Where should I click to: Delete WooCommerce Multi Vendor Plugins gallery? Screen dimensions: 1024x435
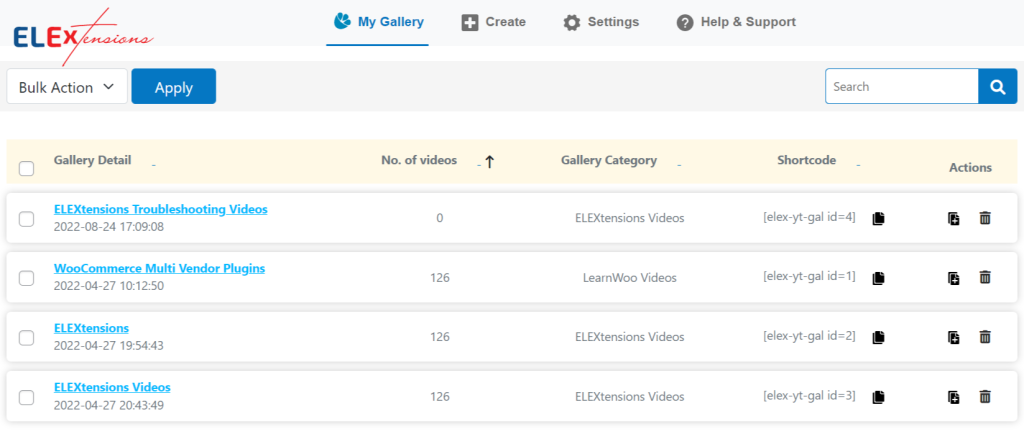[x=985, y=278]
